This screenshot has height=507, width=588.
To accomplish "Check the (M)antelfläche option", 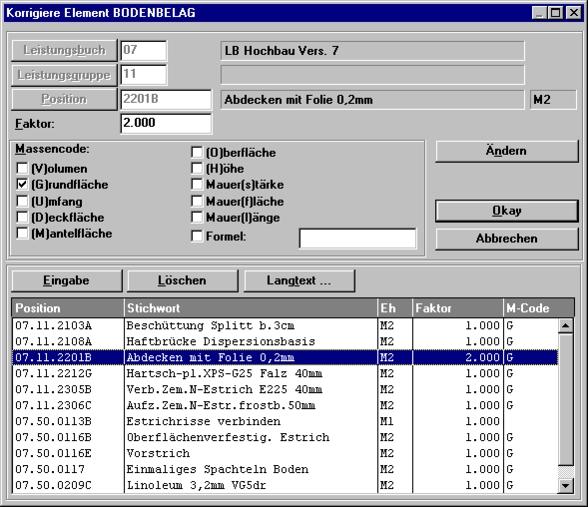I will click(22, 233).
